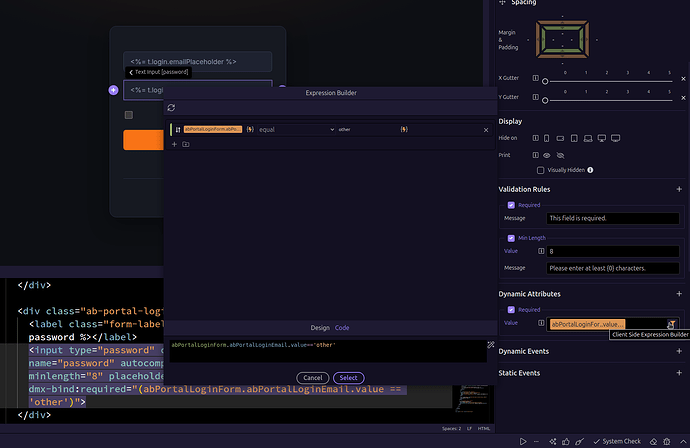690x448 pixels.
Task: Add a new Static Event
Action: click(x=679, y=373)
